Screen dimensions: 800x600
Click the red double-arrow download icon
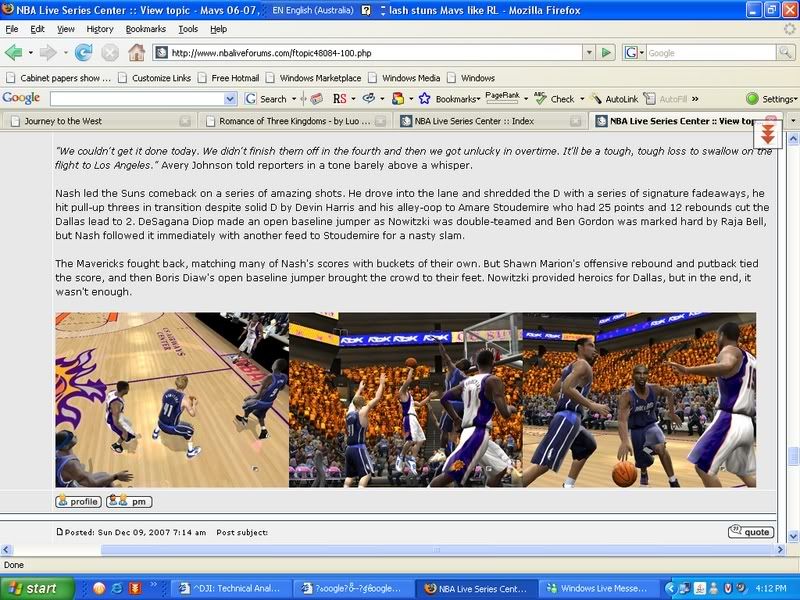768,135
